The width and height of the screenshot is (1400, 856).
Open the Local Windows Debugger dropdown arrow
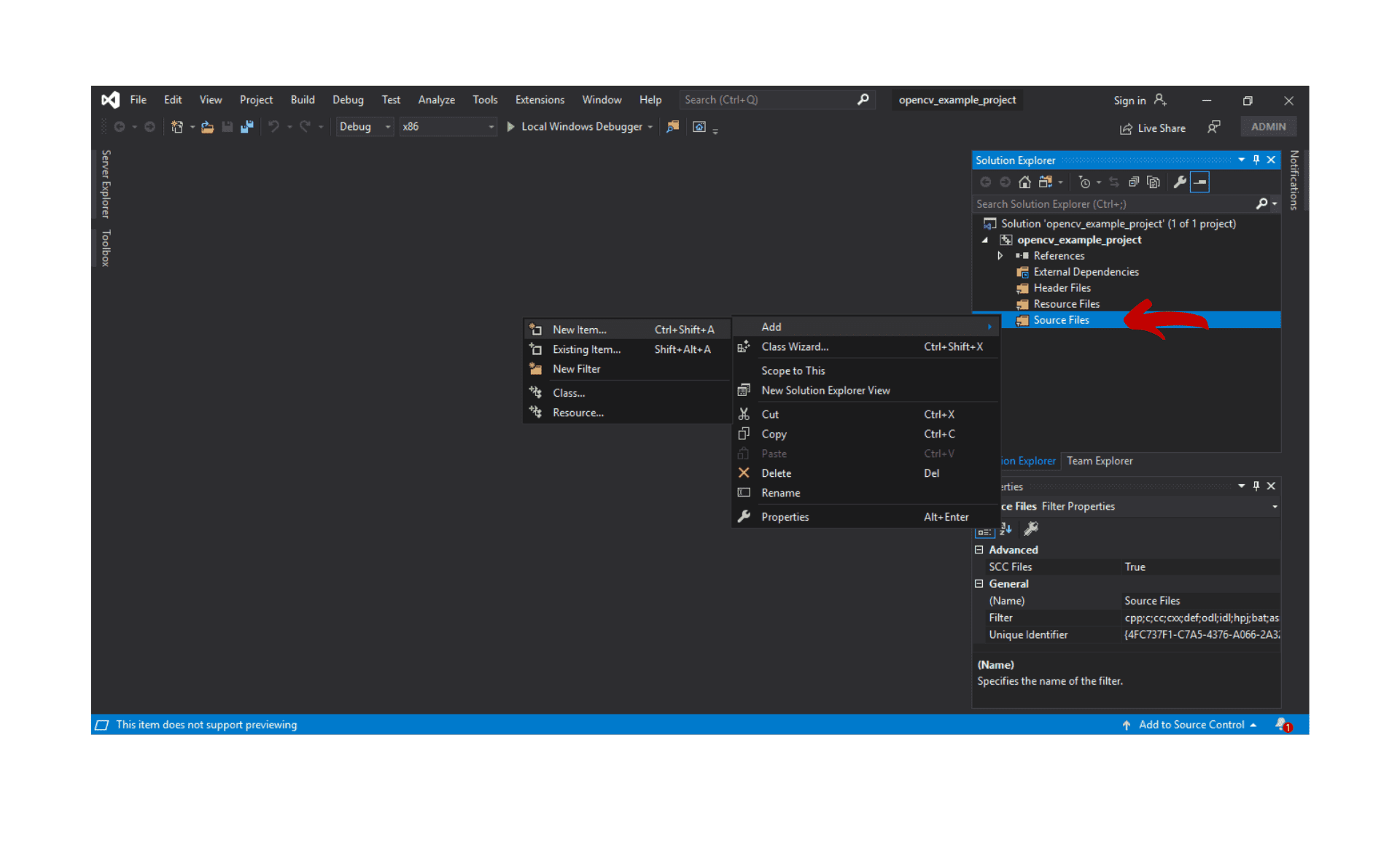click(x=650, y=127)
